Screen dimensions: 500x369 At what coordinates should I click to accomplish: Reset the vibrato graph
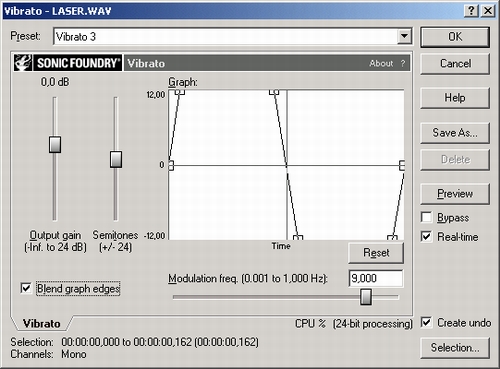coord(376,253)
